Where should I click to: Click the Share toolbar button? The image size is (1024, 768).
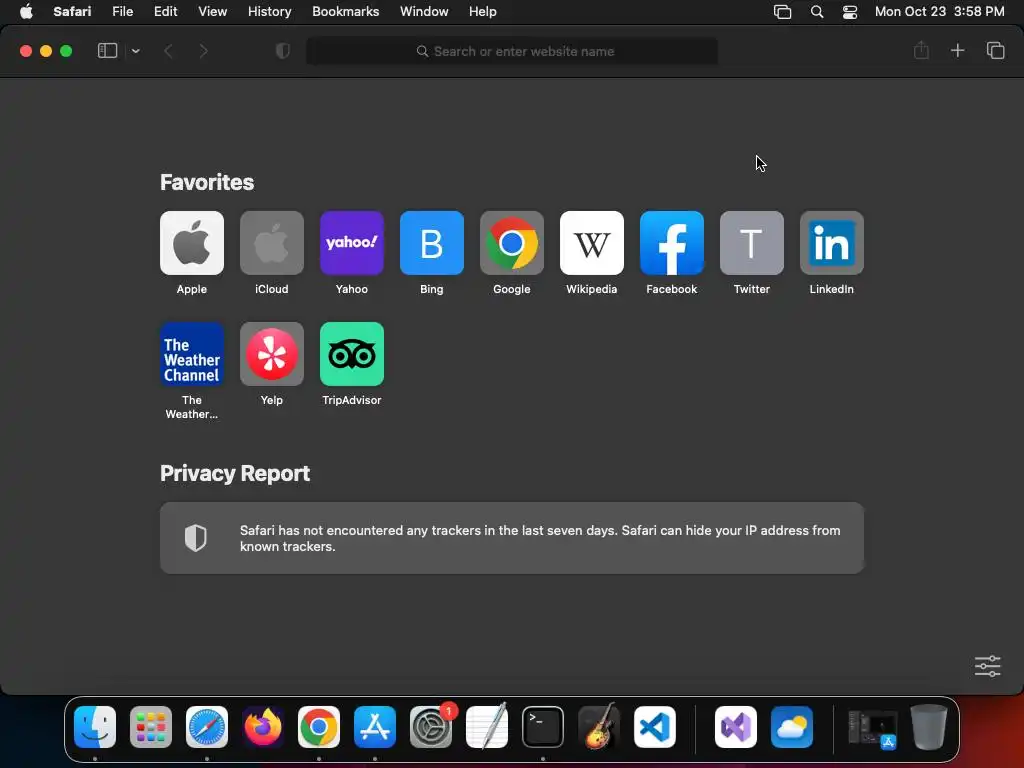[921, 50]
